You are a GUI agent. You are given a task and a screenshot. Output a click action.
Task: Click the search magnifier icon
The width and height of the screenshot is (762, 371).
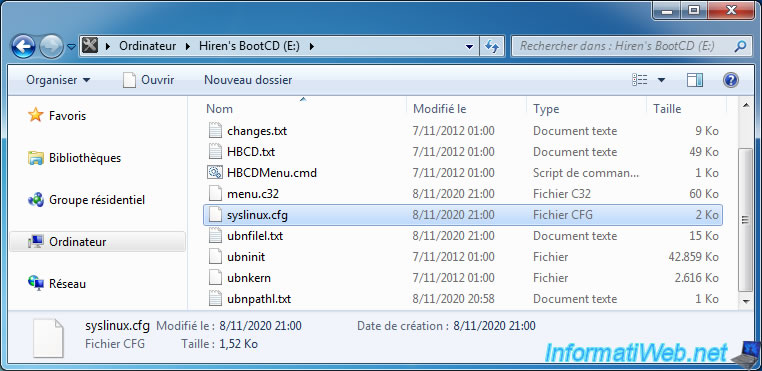click(x=740, y=47)
